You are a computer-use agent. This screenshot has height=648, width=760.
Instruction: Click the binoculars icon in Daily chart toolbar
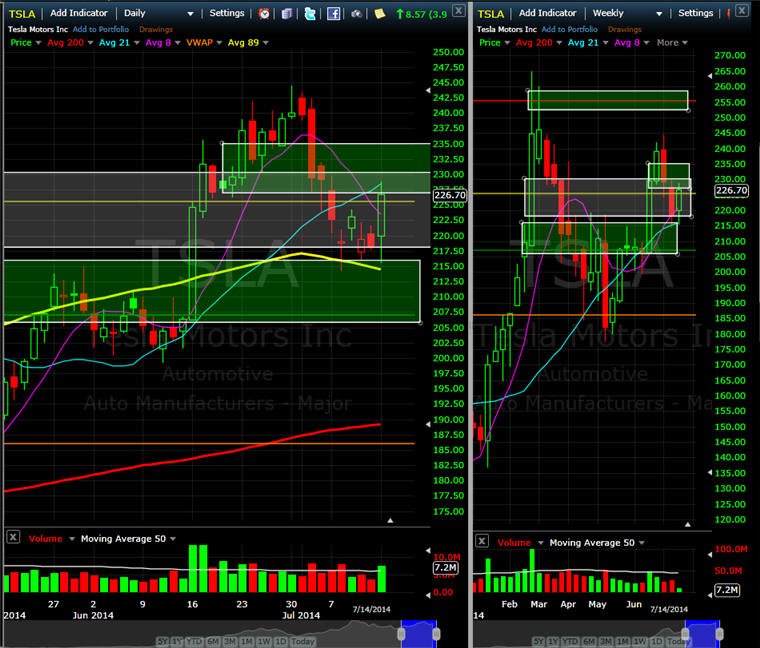click(x=356, y=14)
